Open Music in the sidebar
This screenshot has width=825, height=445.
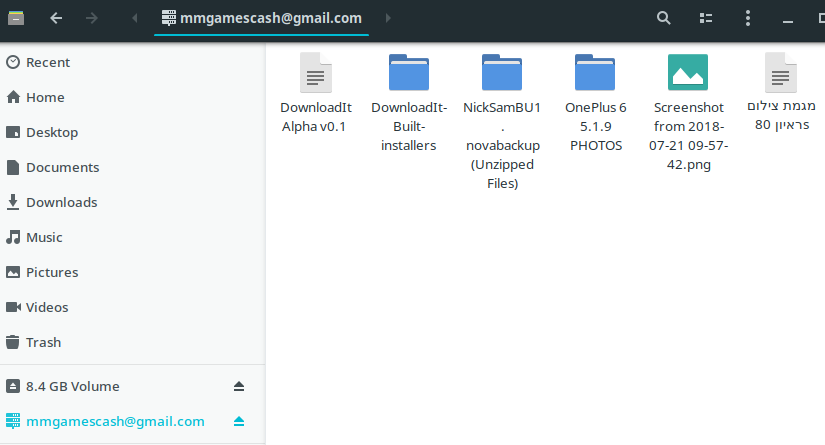pyautogui.click(x=133, y=237)
